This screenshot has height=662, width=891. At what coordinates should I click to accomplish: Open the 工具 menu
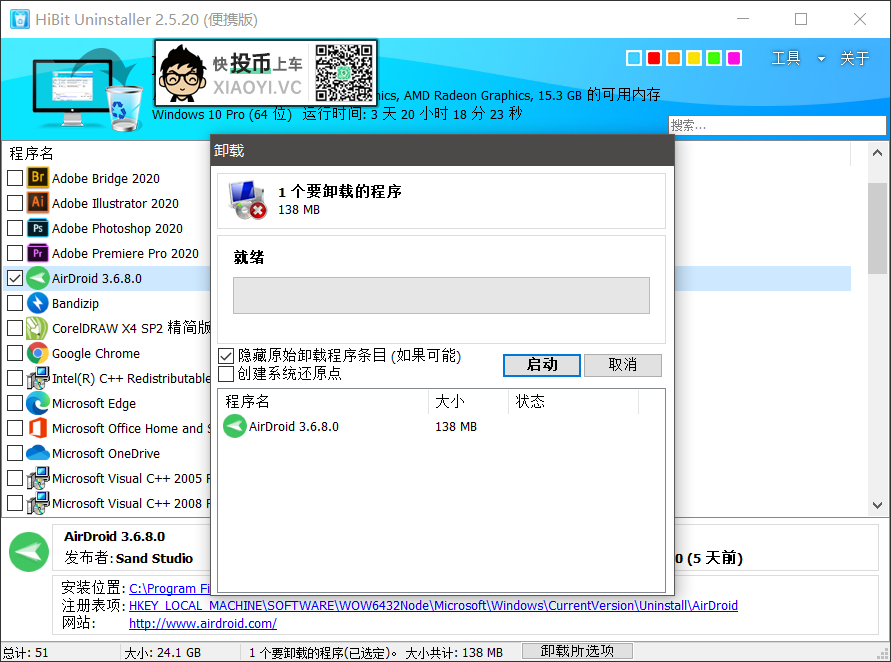(x=786, y=58)
